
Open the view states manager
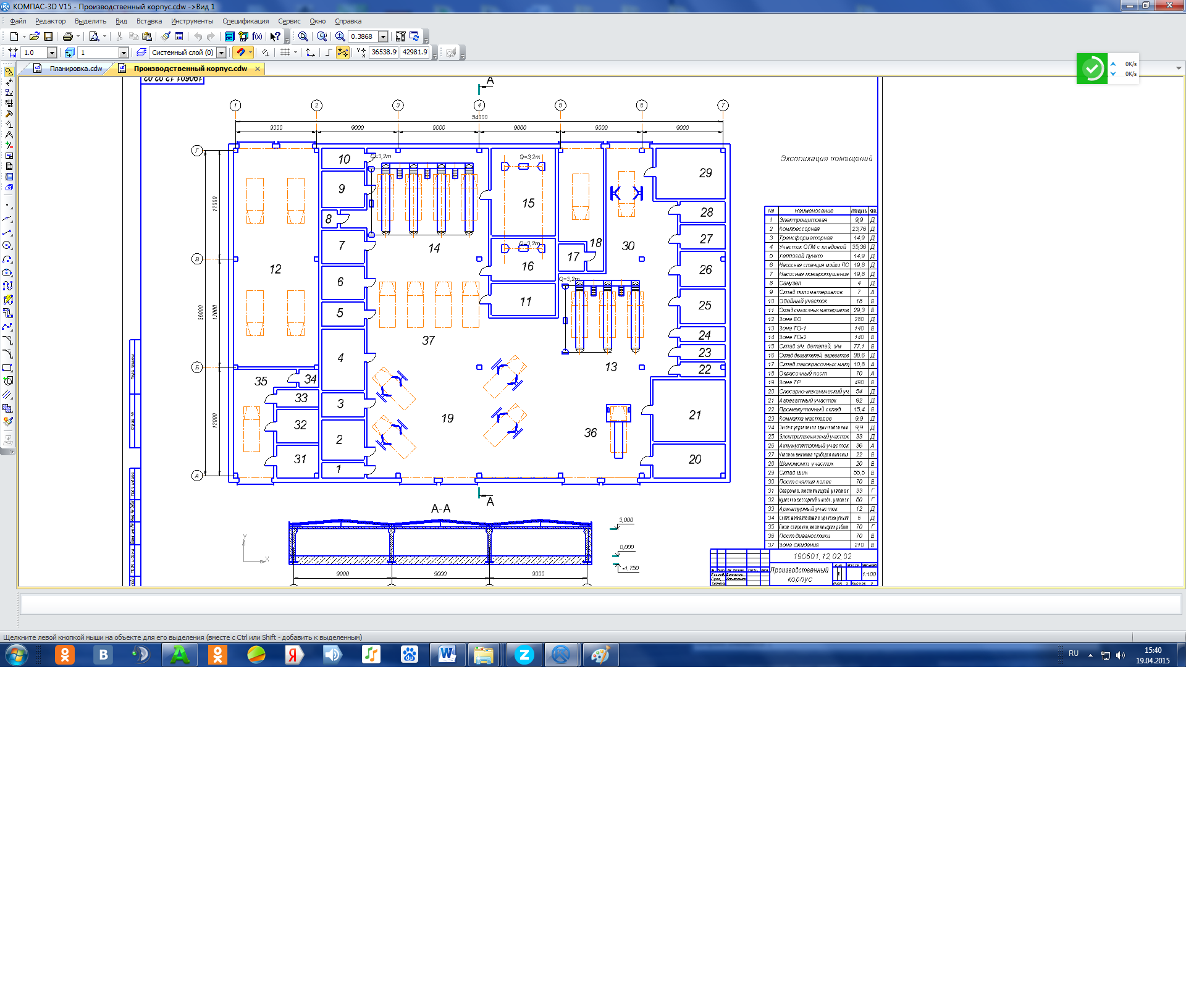pos(70,52)
